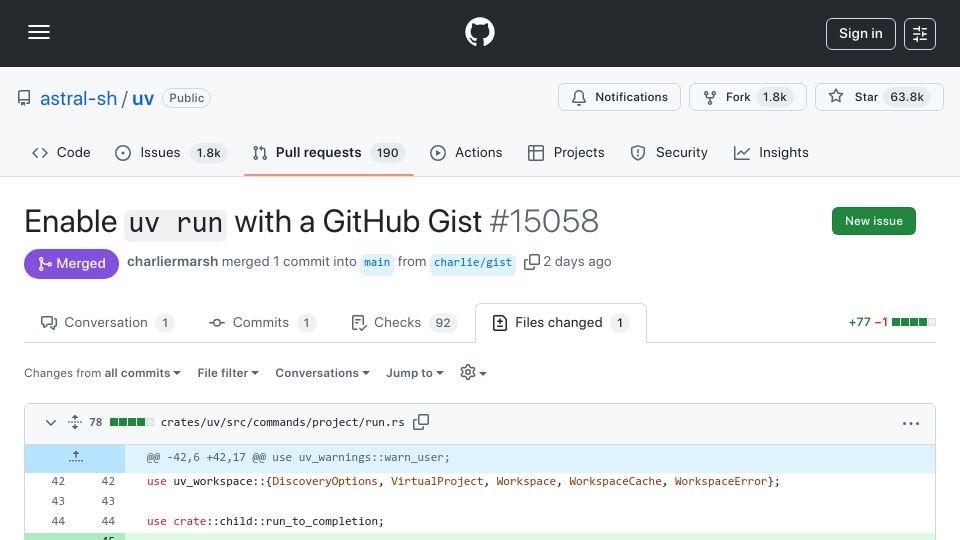Open the Insights tab
The height and width of the screenshot is (540, 960).
(771, 152)
